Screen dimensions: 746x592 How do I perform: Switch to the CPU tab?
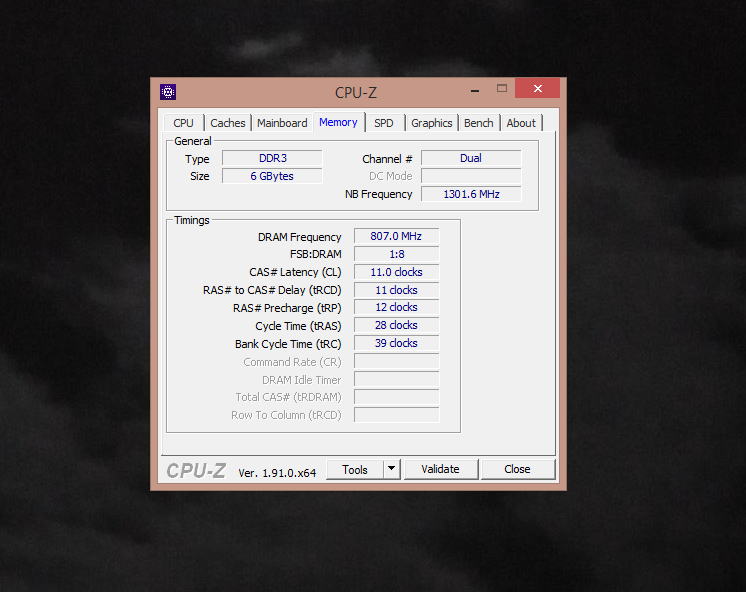(184, 123)
